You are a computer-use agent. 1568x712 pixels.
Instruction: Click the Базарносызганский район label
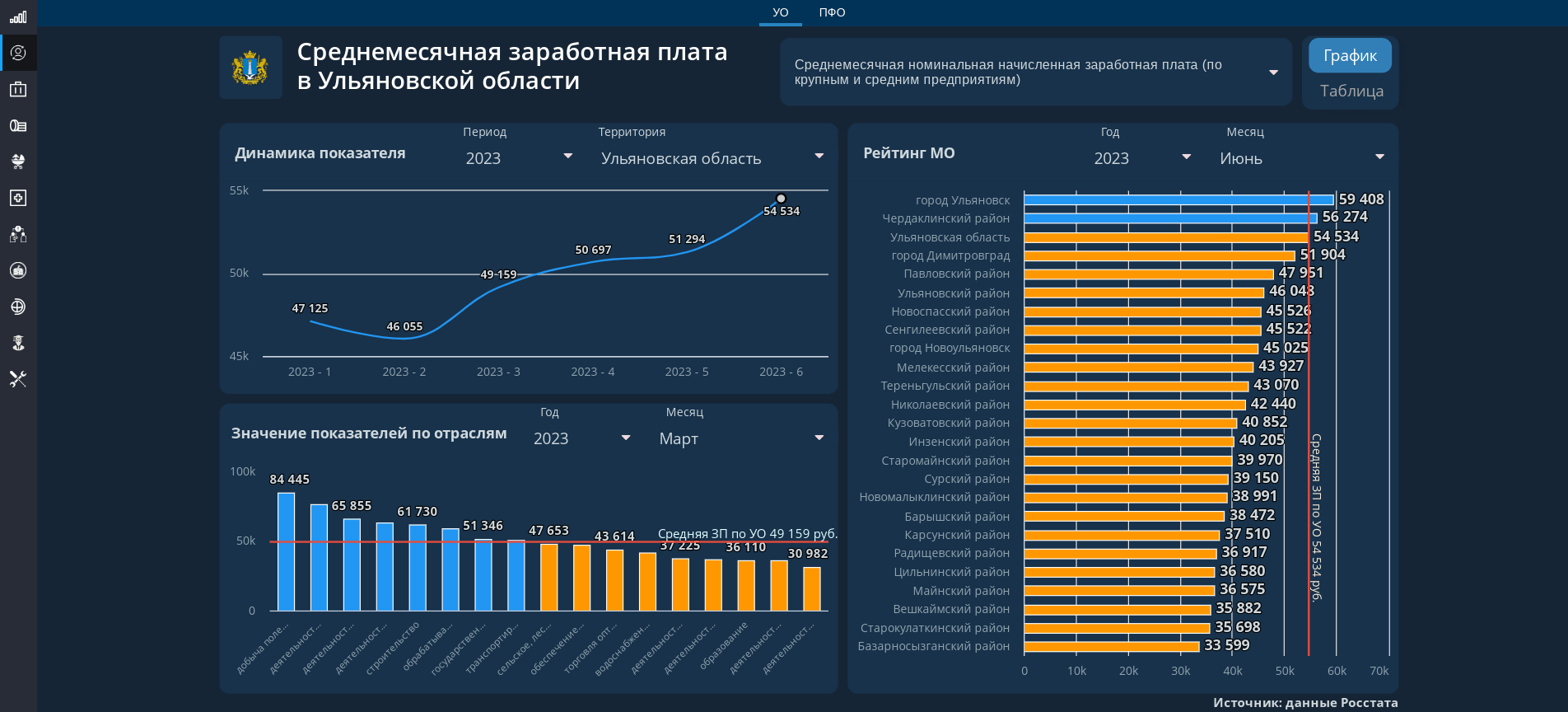click(x=934, y=646)
